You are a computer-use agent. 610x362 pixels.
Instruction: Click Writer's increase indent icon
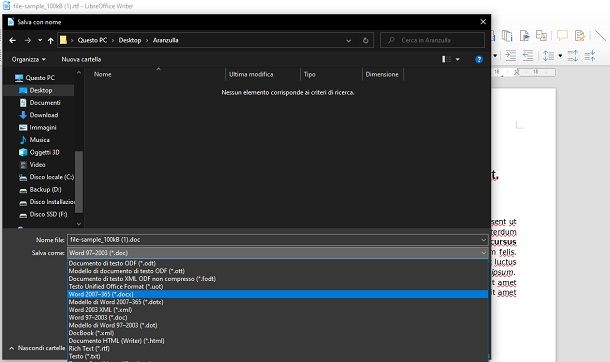pyautogui.click(x=510, y=56)
